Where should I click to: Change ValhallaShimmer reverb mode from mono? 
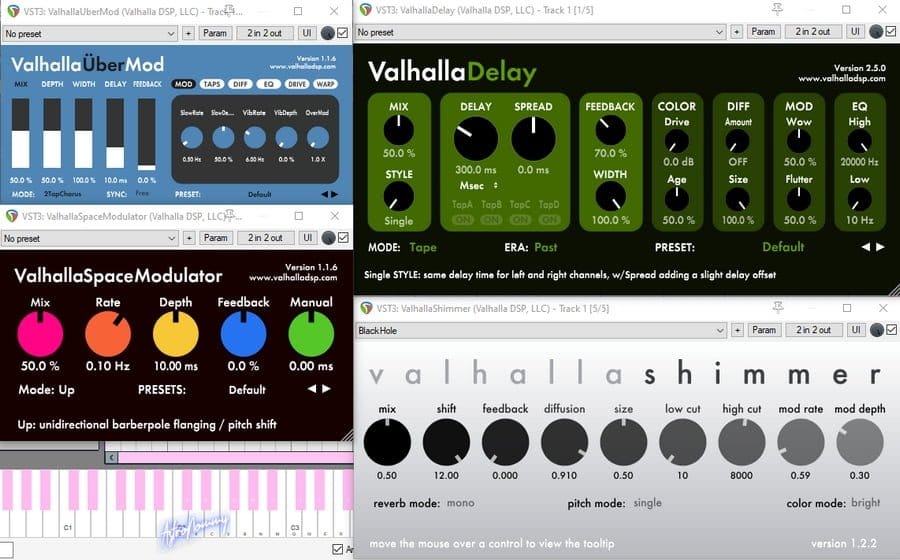(x=460, y=503)
